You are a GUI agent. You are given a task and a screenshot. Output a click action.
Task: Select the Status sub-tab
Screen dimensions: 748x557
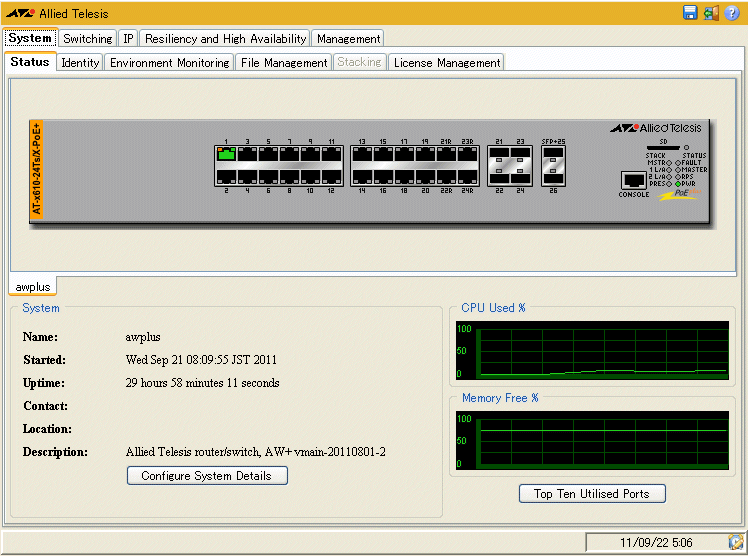[x=30, y=62]
